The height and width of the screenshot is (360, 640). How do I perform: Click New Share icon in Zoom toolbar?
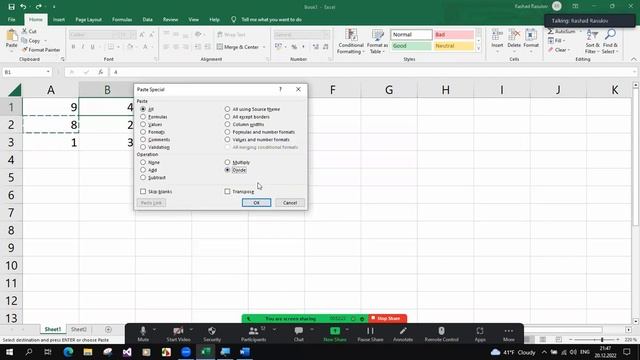click(x=335, y=331)
